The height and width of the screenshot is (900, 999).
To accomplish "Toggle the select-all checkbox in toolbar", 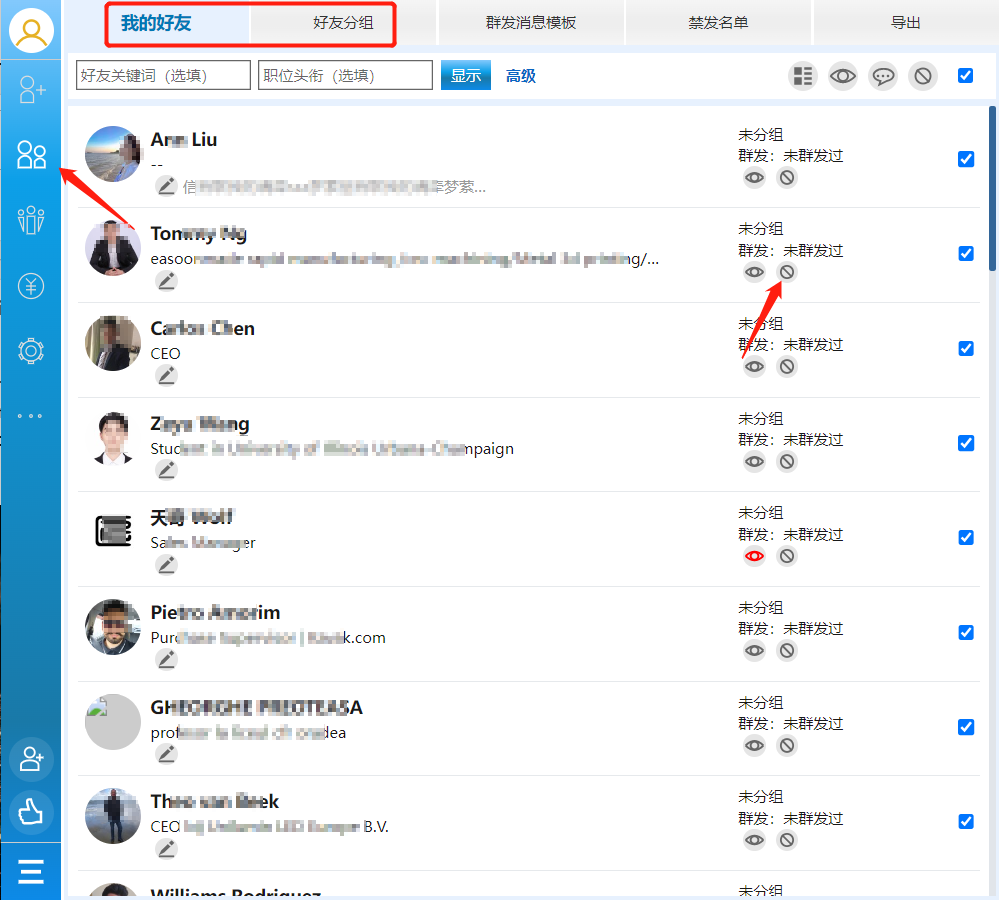I will (965, 75).
